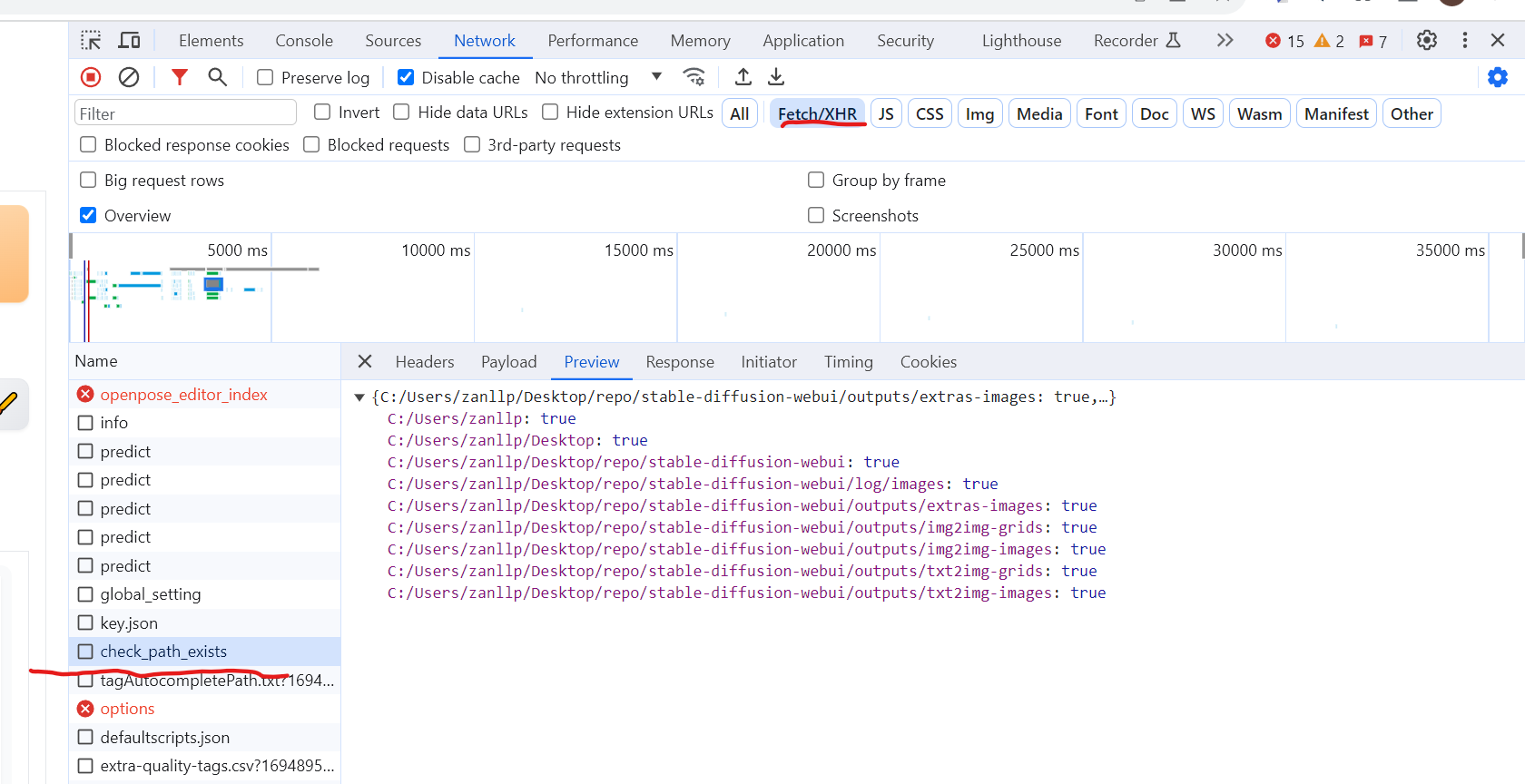Show the Headers tab
1525x784 pixels.
click(425, 362)
